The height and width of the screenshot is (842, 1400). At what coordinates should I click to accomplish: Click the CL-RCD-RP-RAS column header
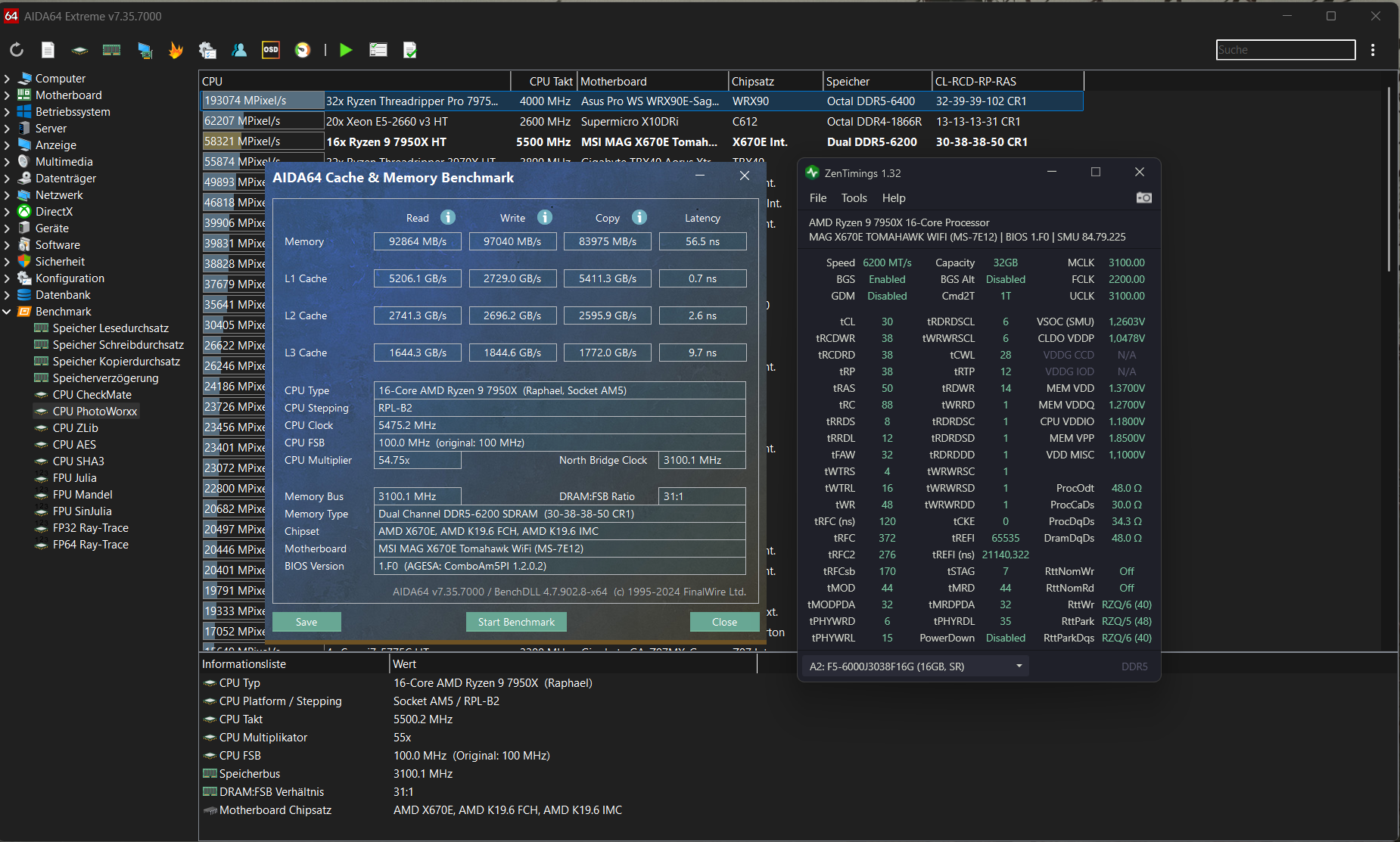[x=1007, y=81]
